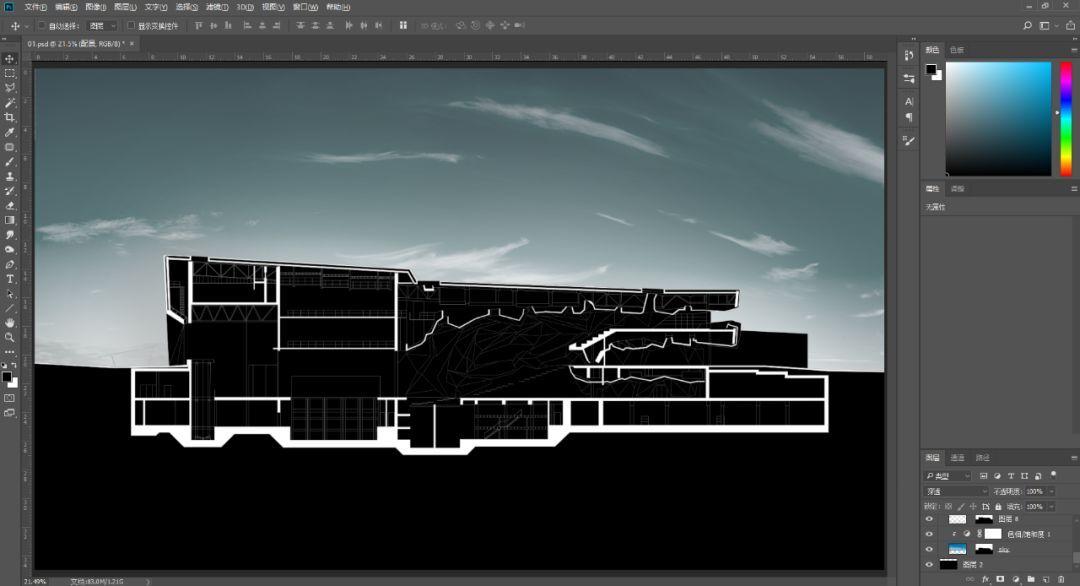Select the History Brush tool
The image size is (1080, 586).
pos(10,191)
